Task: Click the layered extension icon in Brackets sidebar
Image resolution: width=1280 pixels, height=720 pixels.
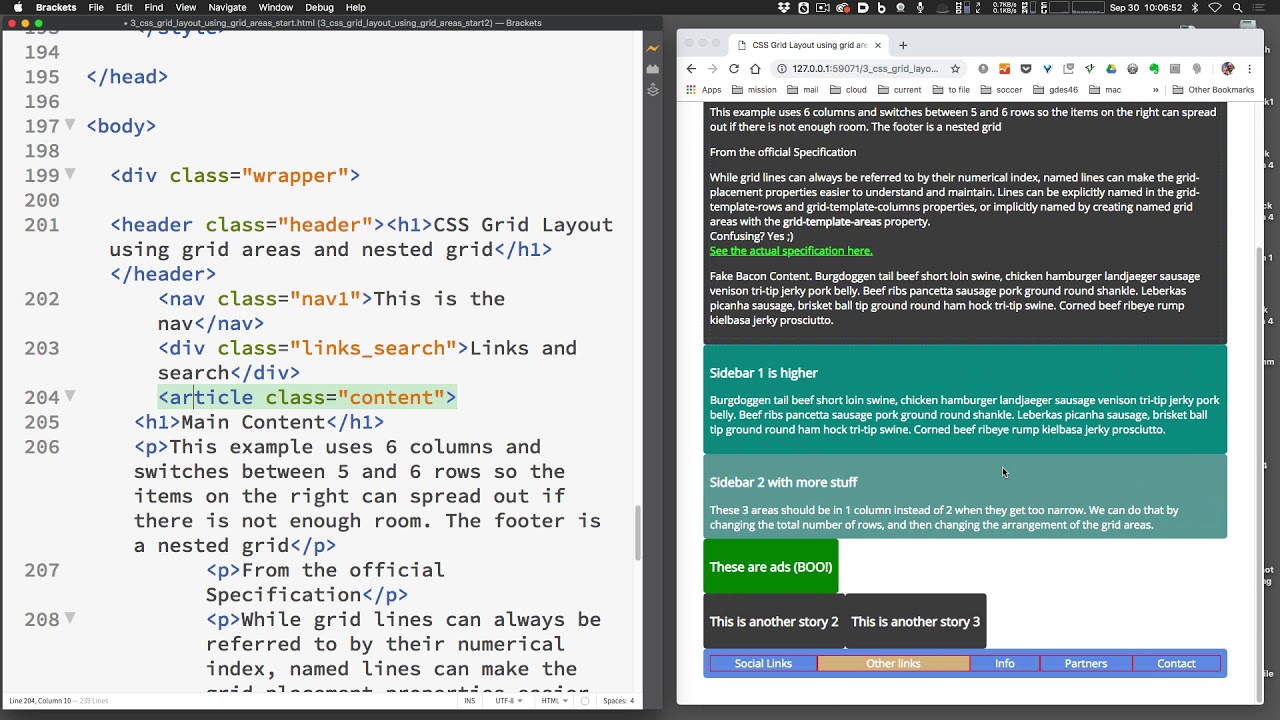Action: (x=653, y=90)
